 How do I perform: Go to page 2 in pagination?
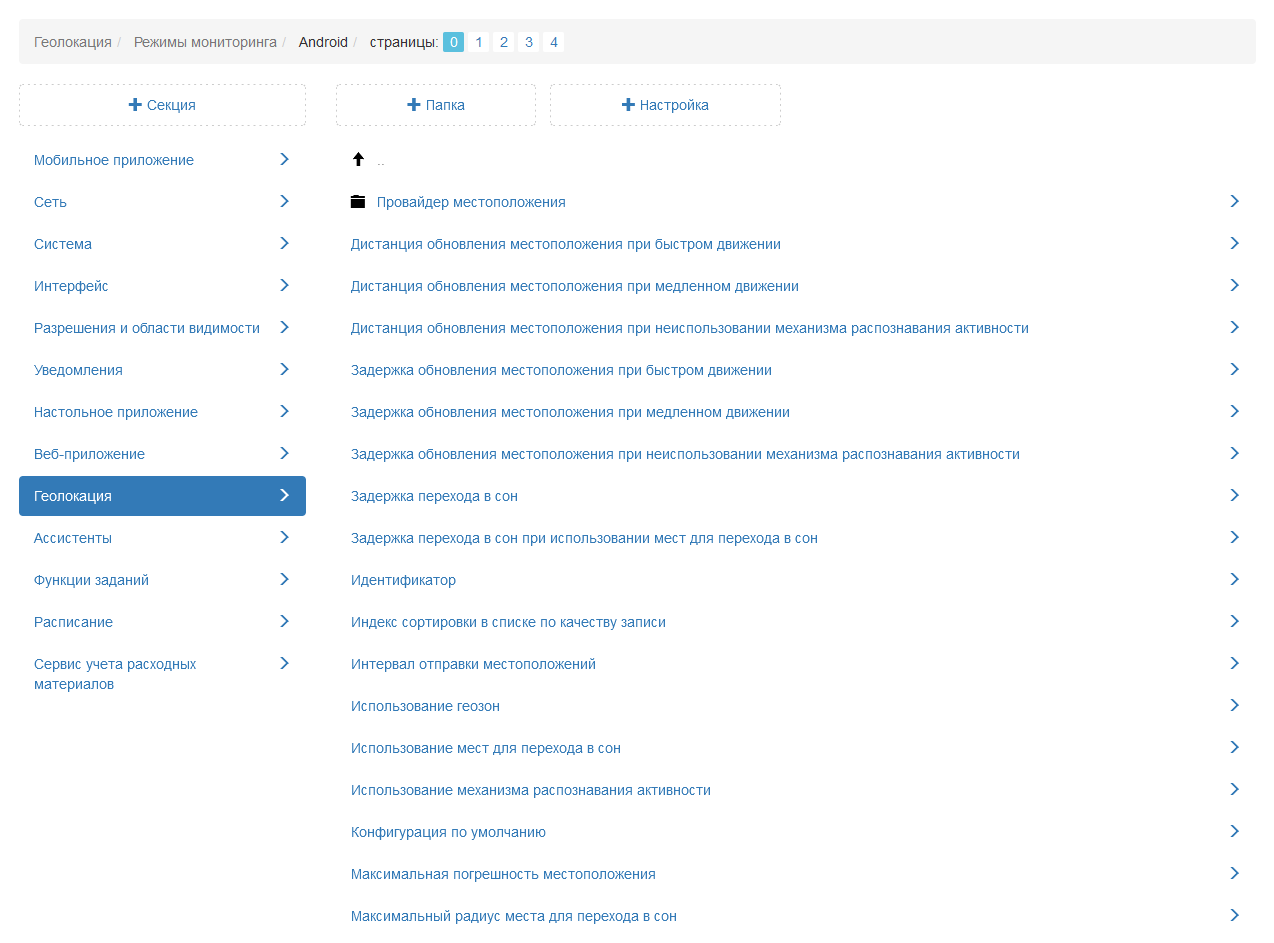pos(504,42)
